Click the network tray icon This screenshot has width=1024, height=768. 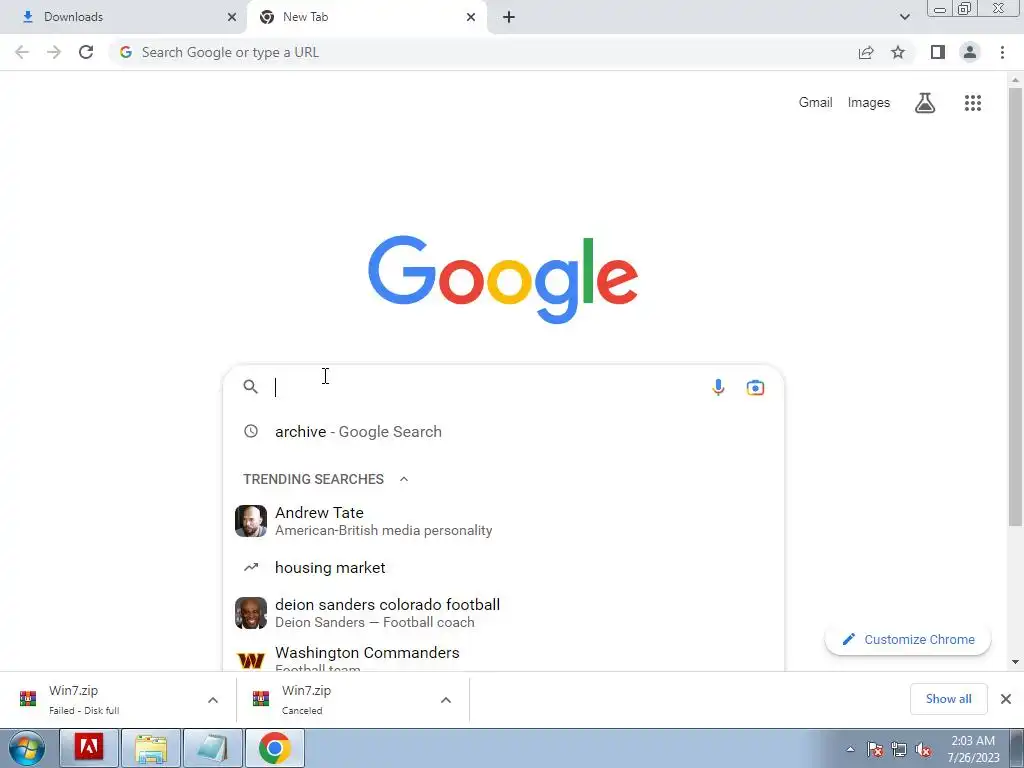pyautogui.click(x=899, y=749)
